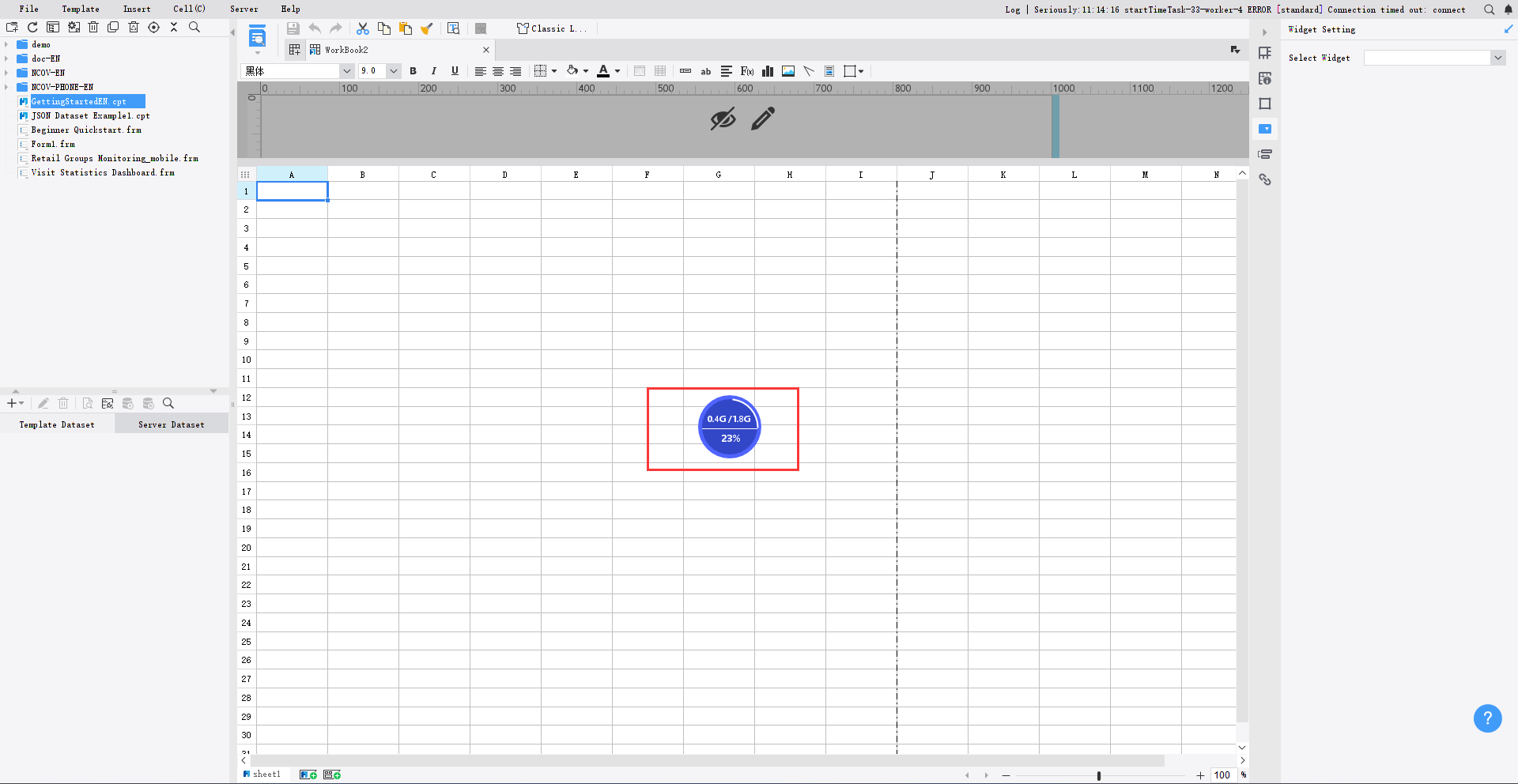
Task: Toggle parameter pane visibility eye icon
Action: tap(723, 119)
